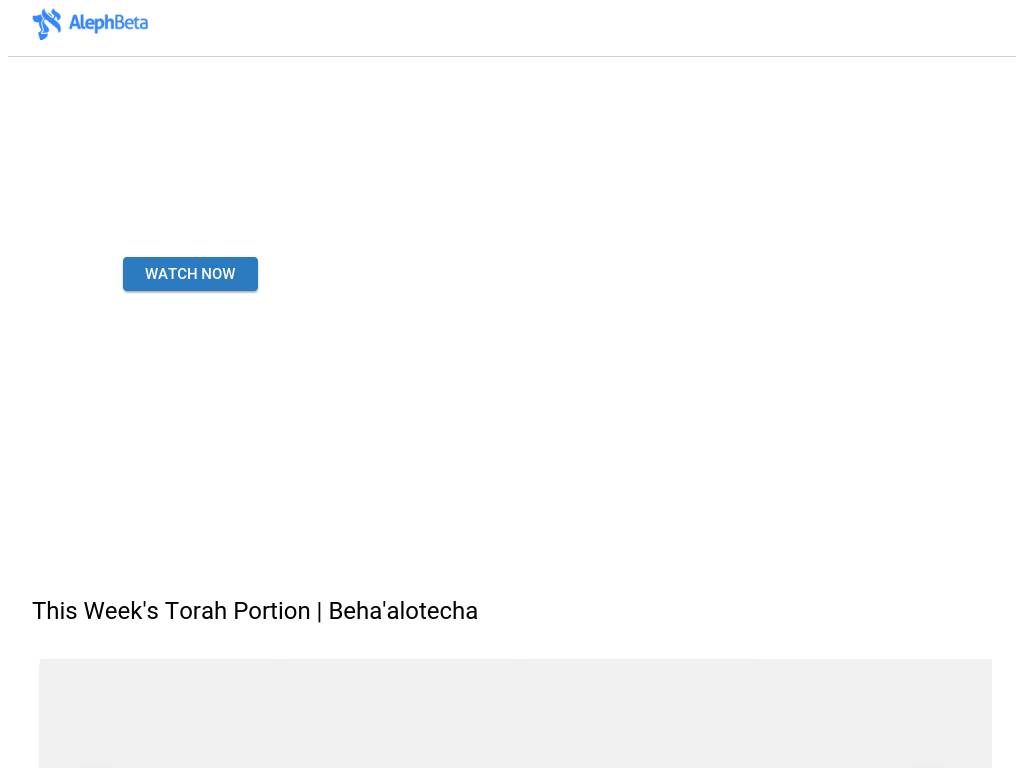1024x768 pixels.
Task: Click the "Aleph" part of the logo text
Action: pyautogui.click(x=89, y=23)
